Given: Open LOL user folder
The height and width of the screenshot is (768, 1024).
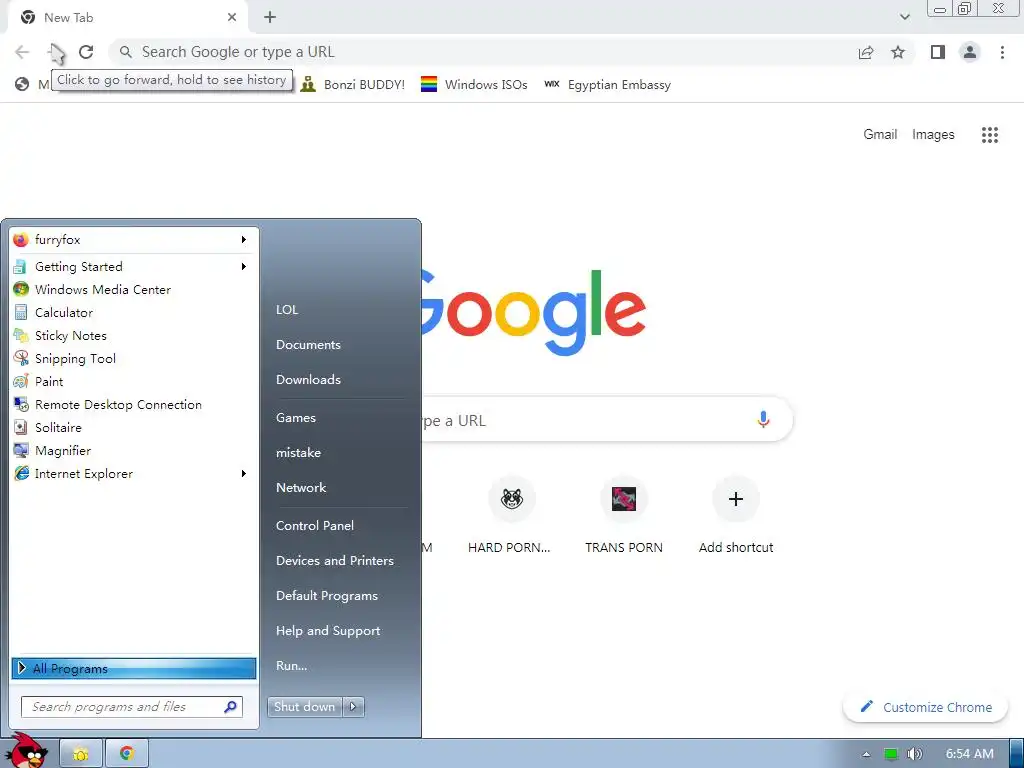Looking at the screenshot, I should [287, 310].
